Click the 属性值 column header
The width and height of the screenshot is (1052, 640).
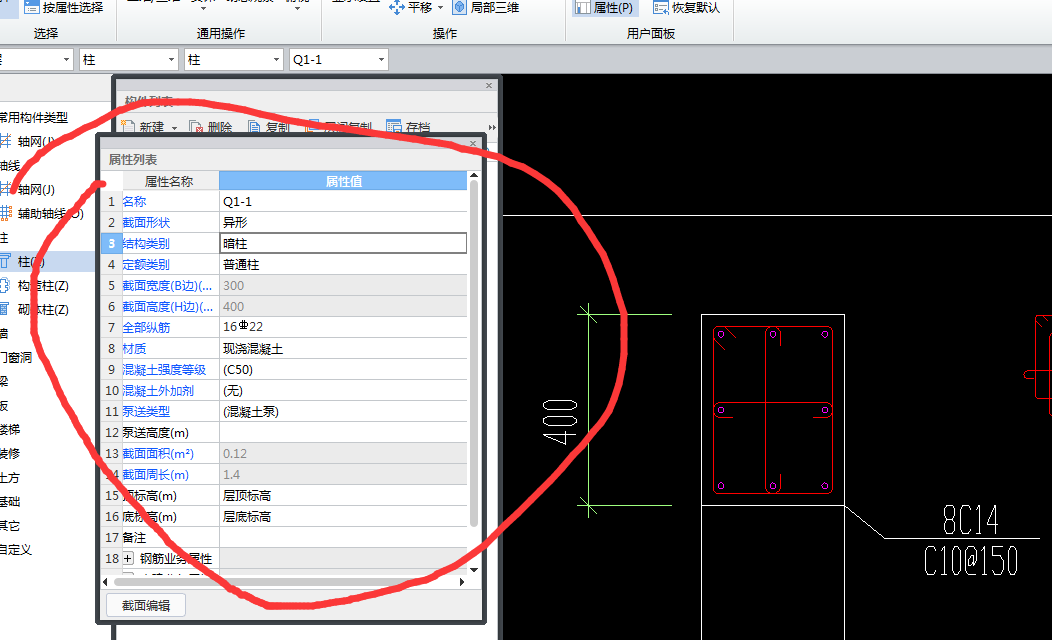coord(343,181)
